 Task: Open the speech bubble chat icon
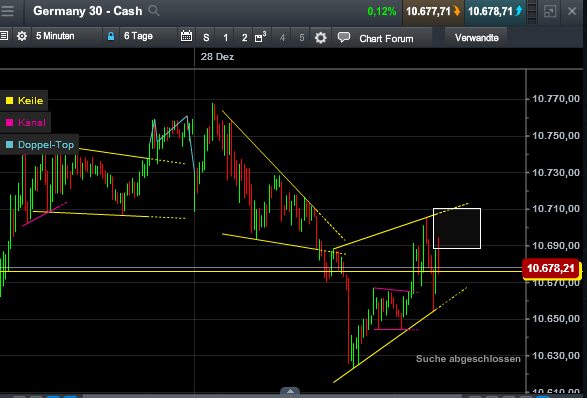(344, 37)
